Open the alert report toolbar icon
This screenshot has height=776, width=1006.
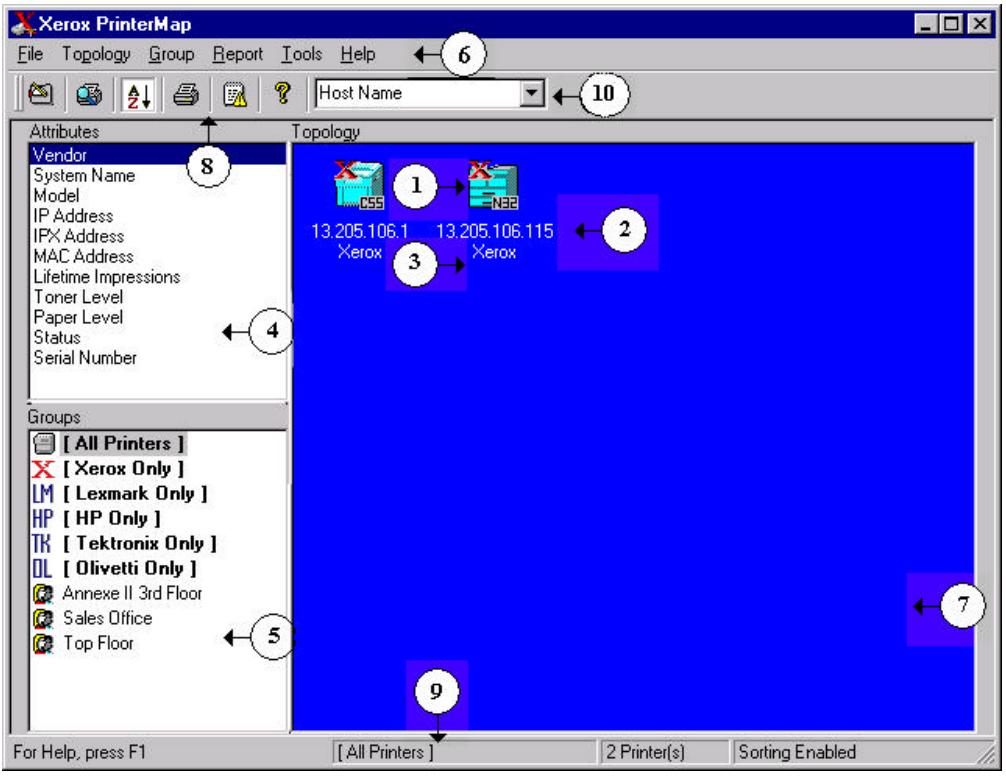[x=234, y=94]
